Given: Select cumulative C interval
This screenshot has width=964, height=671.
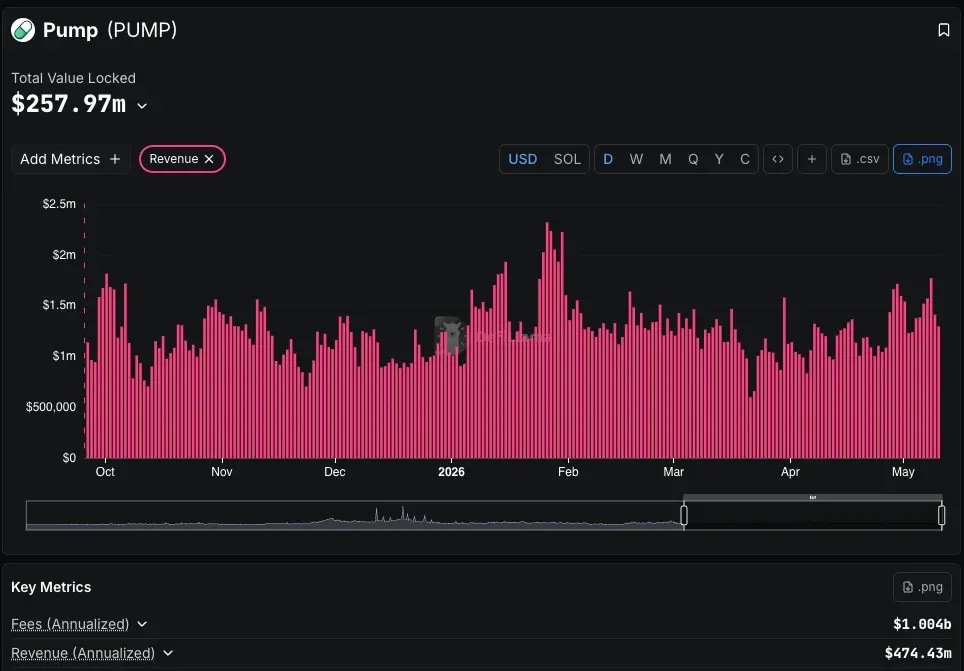Looking at the screenshot, I should point(745,159).
